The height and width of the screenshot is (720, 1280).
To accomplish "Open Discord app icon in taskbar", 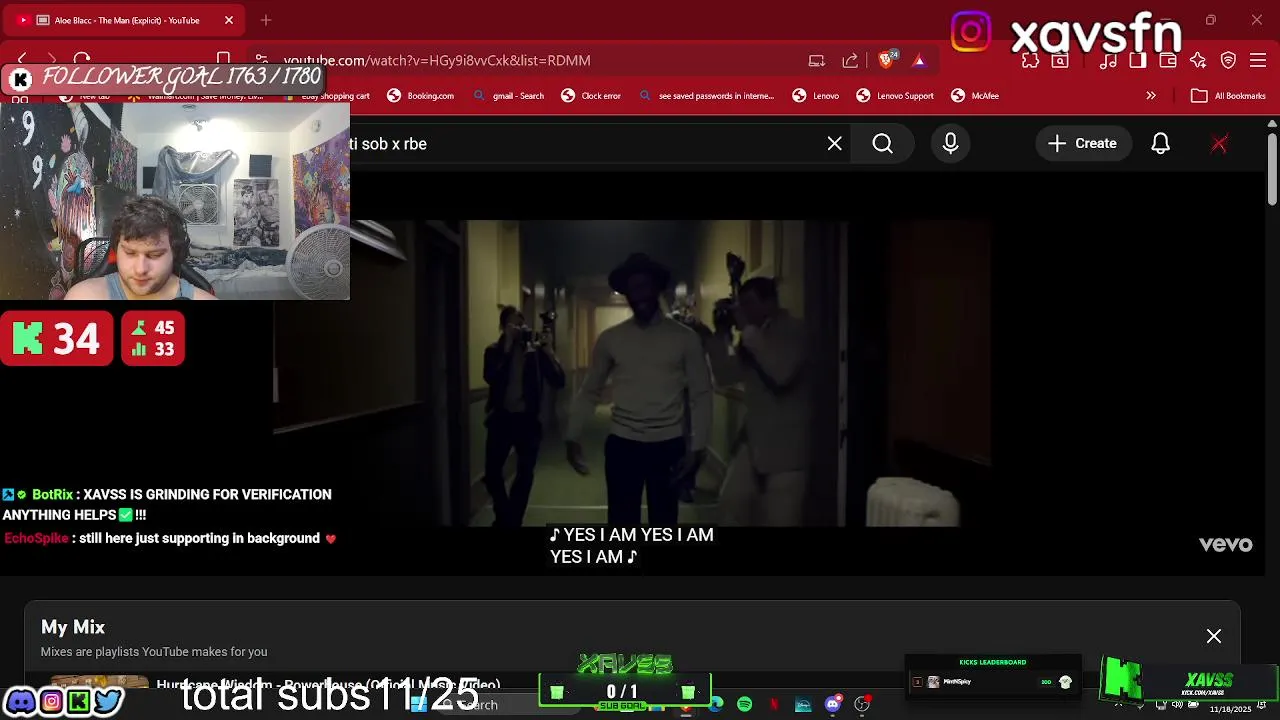I will [x=833, y=705].
